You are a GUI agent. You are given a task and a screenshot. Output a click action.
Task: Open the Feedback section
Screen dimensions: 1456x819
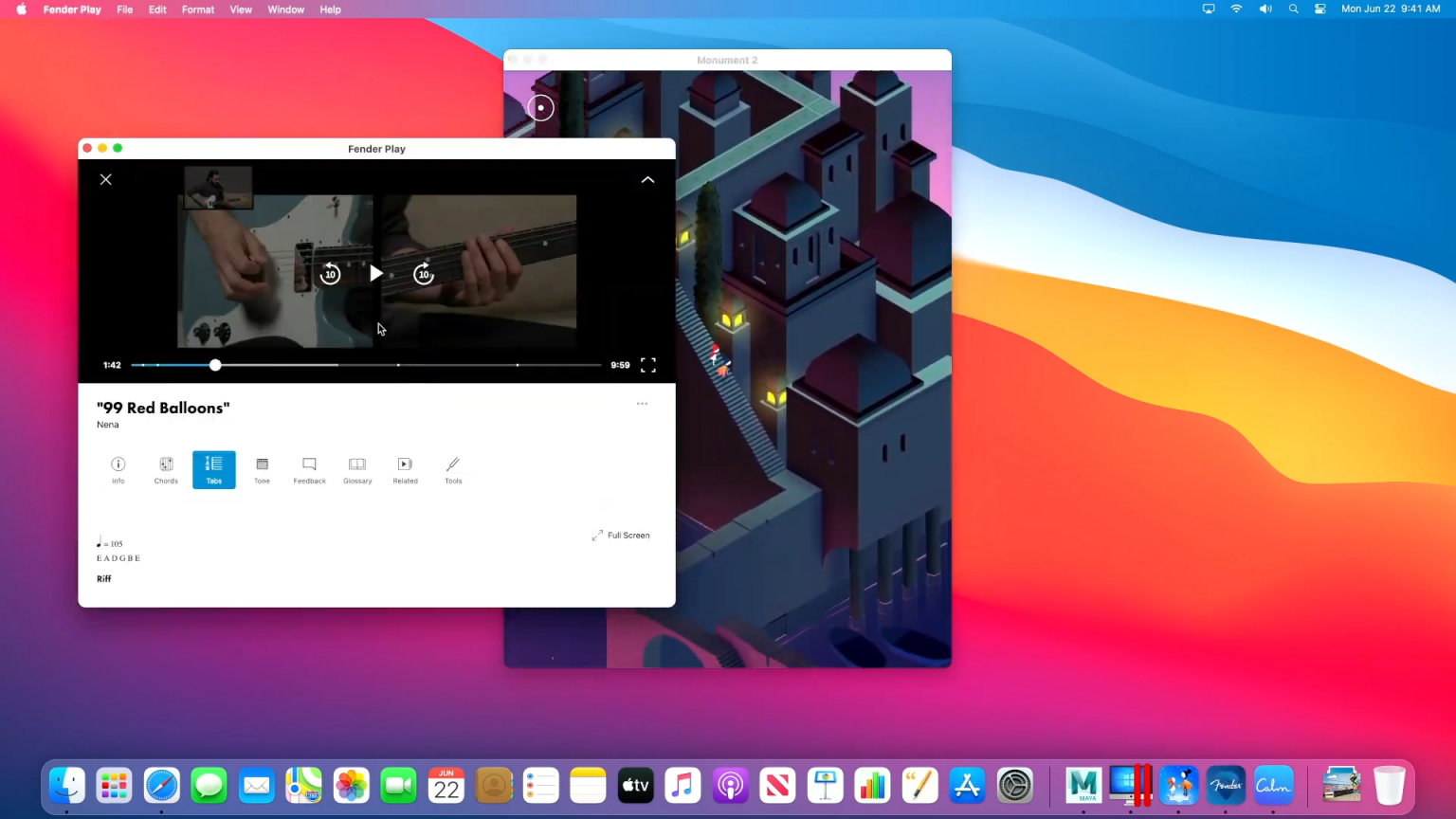tap(309, 469)
